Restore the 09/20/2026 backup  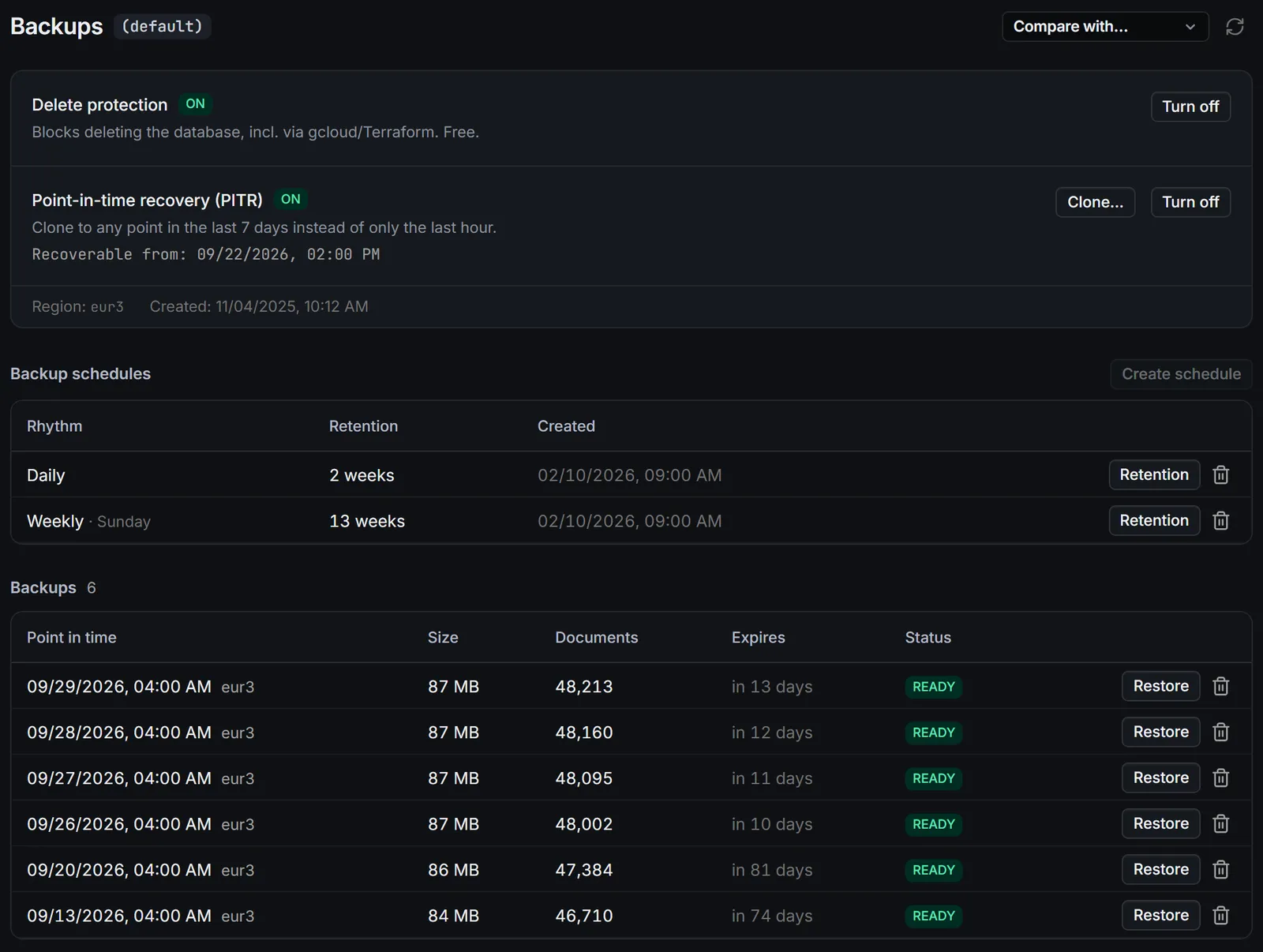1160,869
